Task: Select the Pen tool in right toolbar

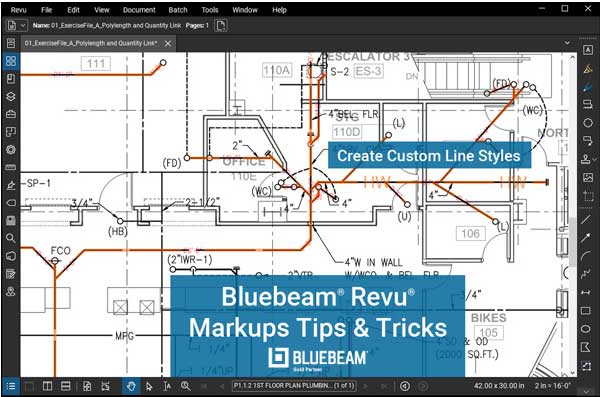Action: coord(588,87)
